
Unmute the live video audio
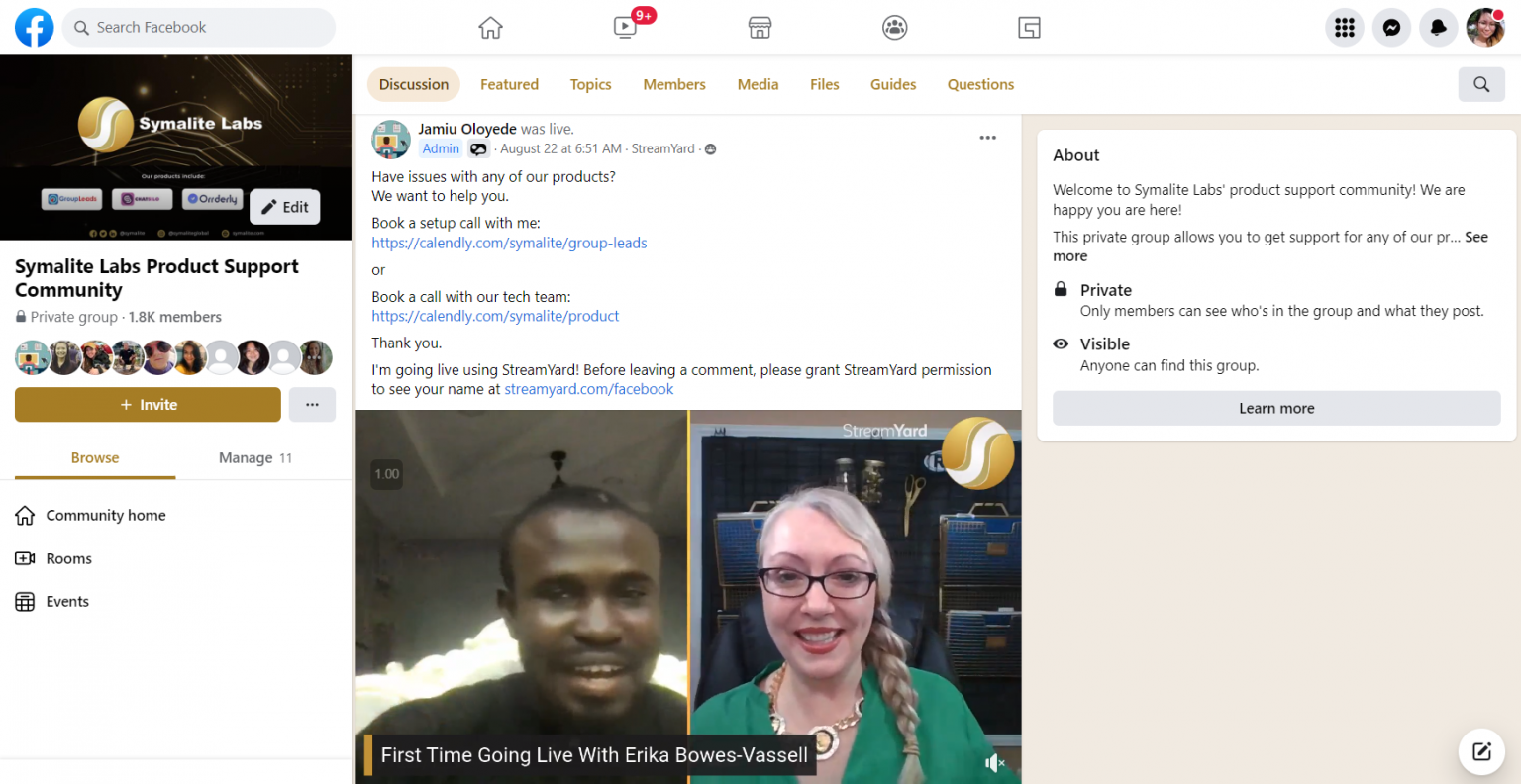pos(994,762)
